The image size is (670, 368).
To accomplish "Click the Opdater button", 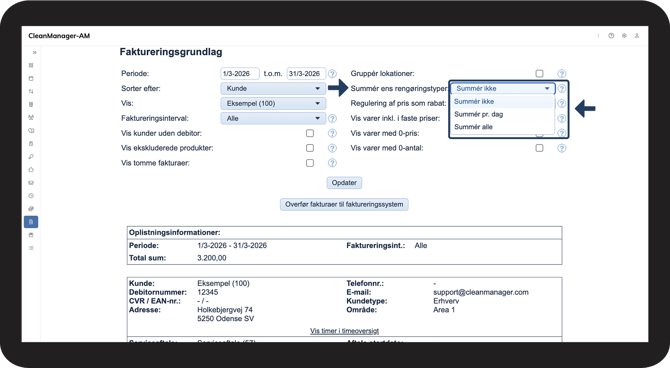I will tap(344, 183).
